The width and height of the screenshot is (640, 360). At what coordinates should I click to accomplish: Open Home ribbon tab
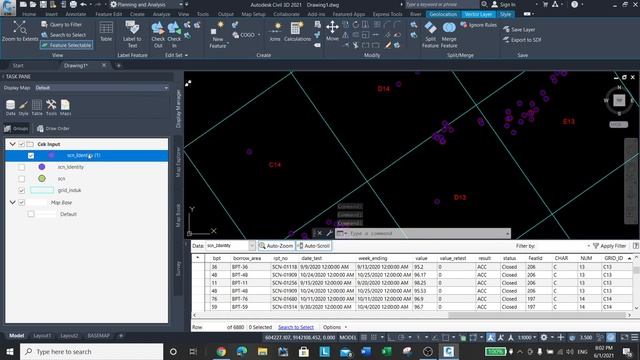[x=29, y=14]
